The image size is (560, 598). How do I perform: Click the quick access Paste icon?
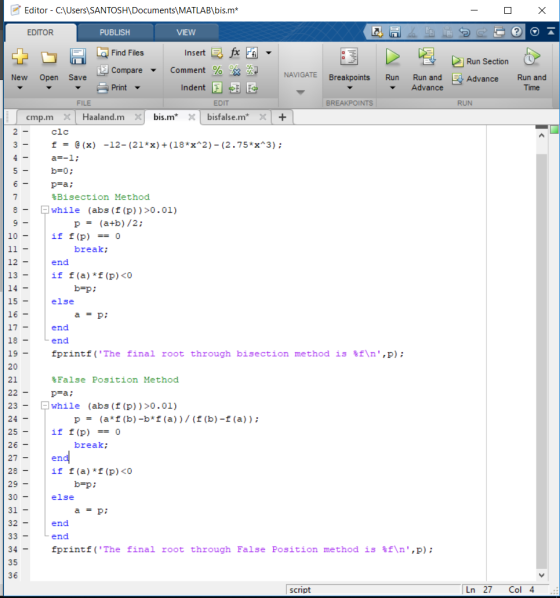447,32
